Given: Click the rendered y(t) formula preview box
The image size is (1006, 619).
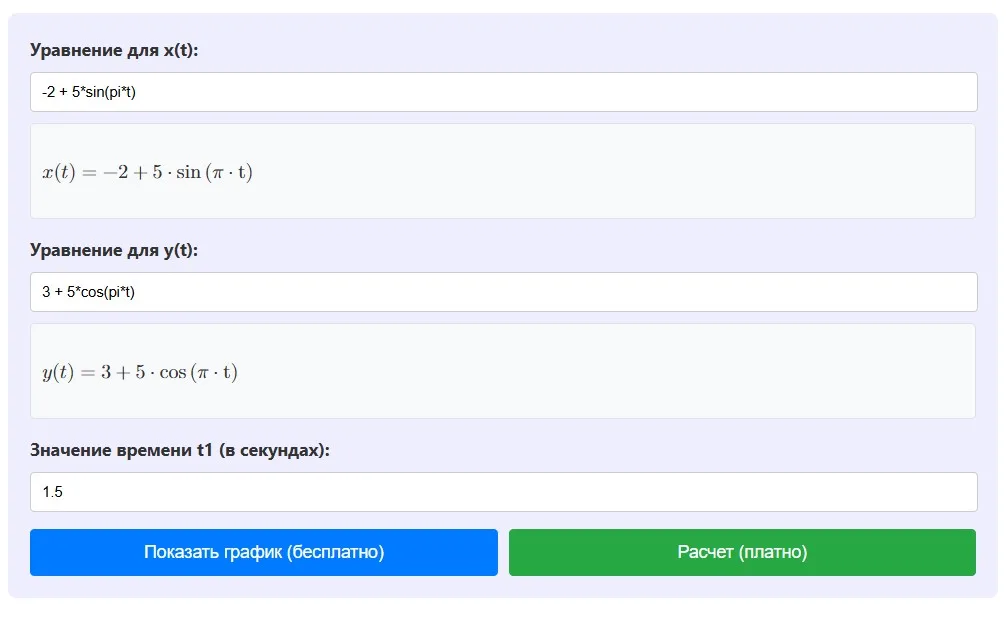Looking at the screenshot, I should (x=503, y=371).
